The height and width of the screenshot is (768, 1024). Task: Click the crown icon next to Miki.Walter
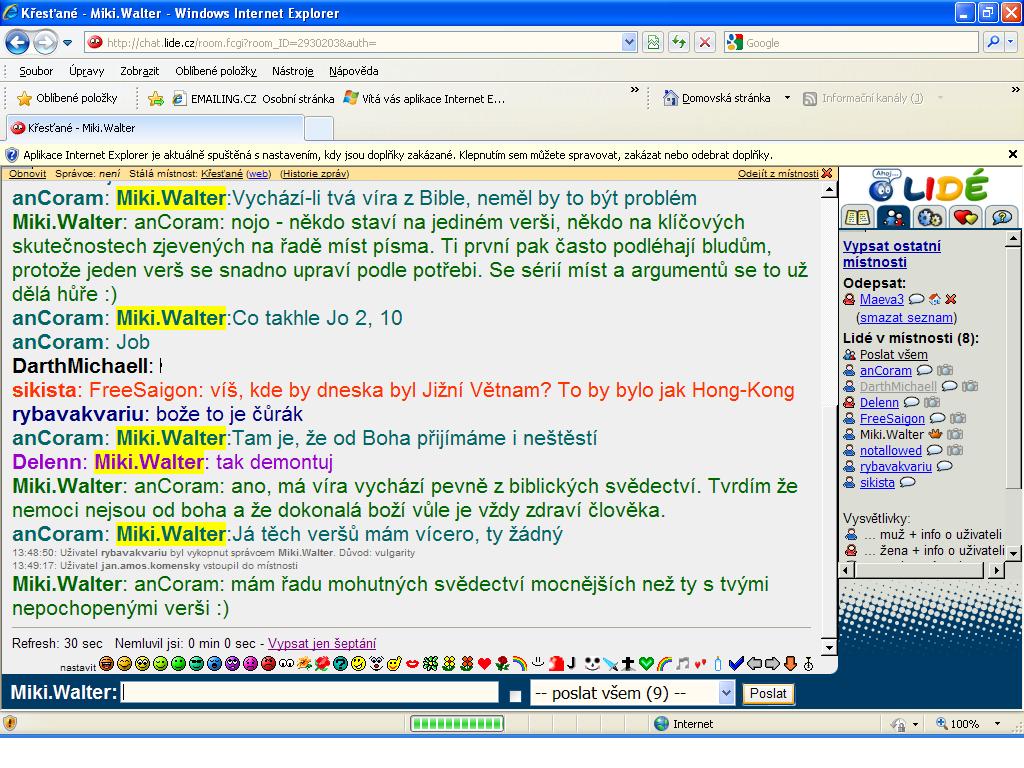[935, 434]
